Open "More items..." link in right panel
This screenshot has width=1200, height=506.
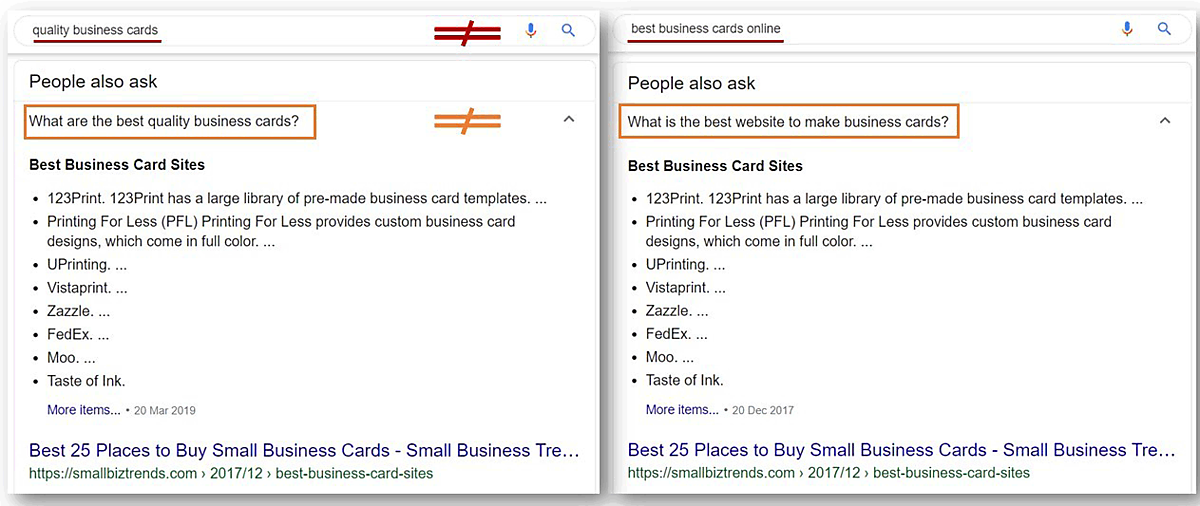click(x=682, y=410)
